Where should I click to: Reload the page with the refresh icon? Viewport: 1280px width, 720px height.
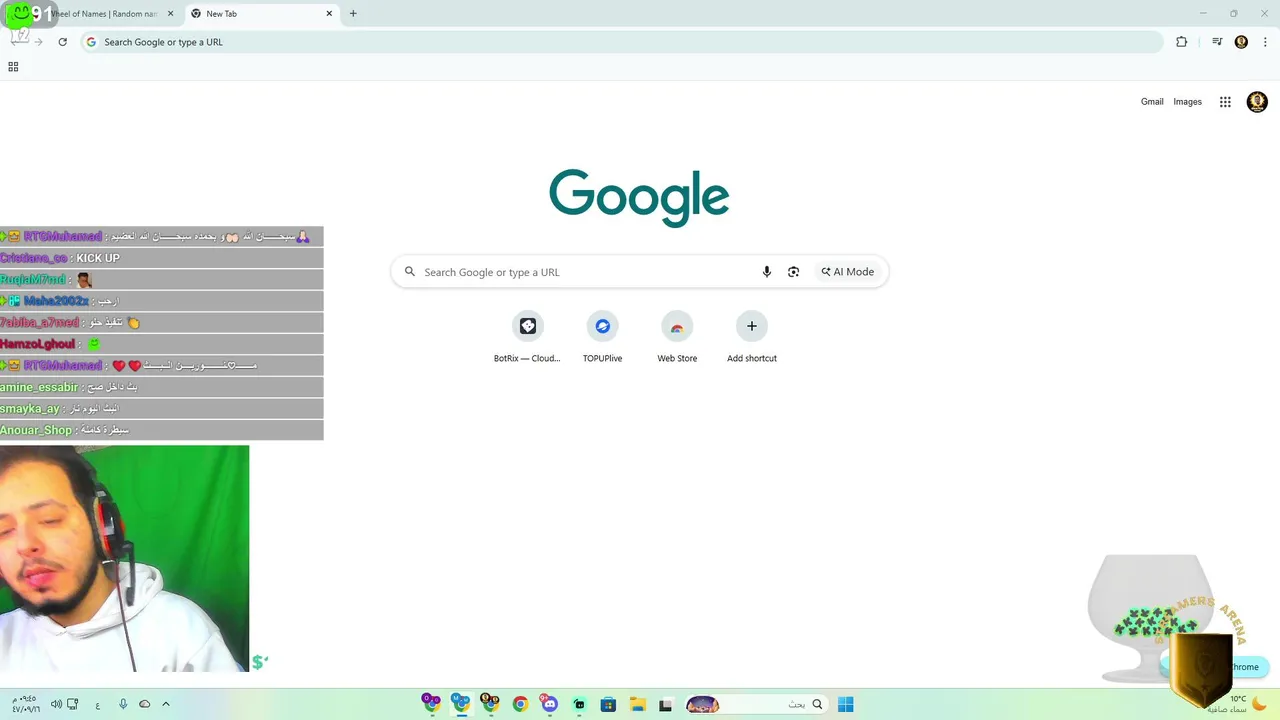(x=62, y=42)
